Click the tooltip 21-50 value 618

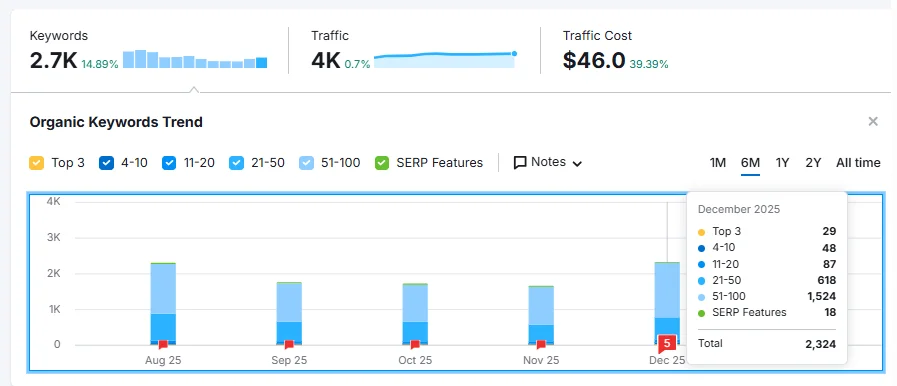click(827, 280)
